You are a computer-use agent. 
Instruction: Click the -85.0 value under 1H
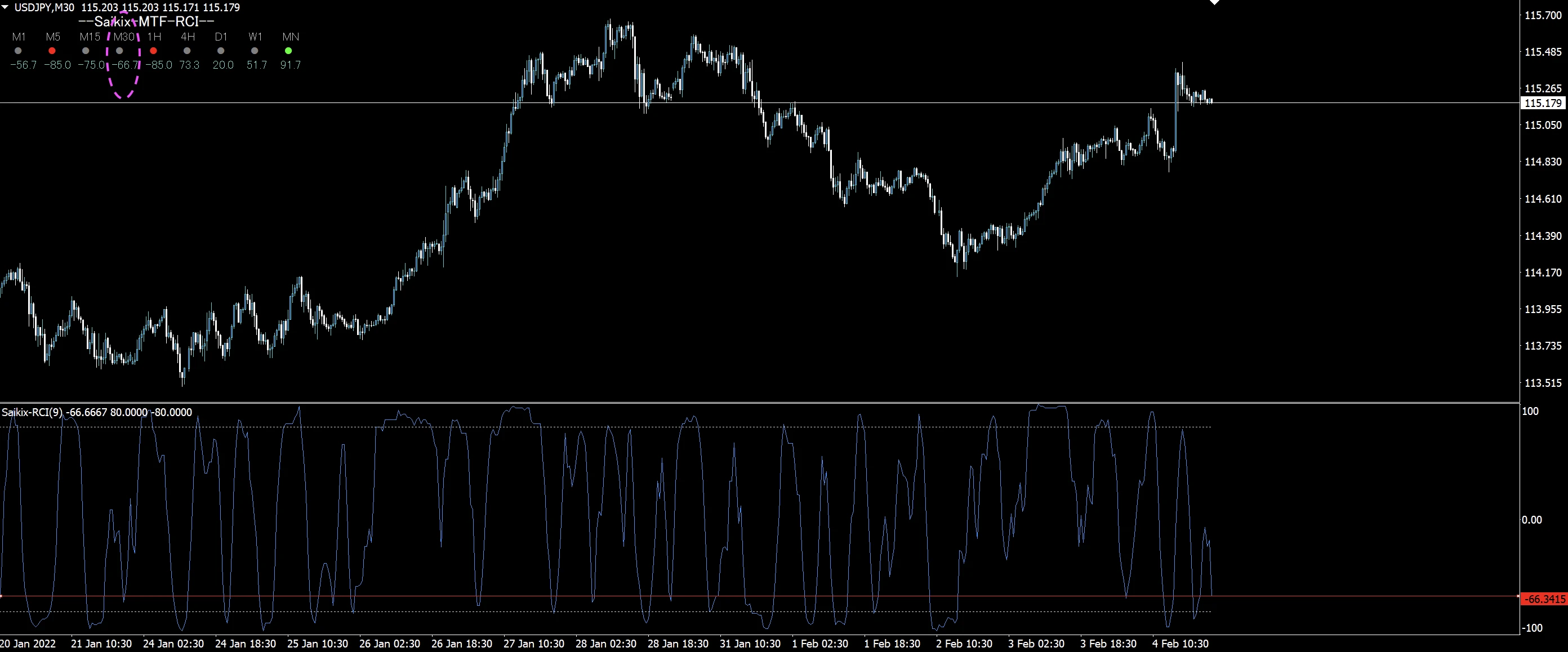coord(159,65)
